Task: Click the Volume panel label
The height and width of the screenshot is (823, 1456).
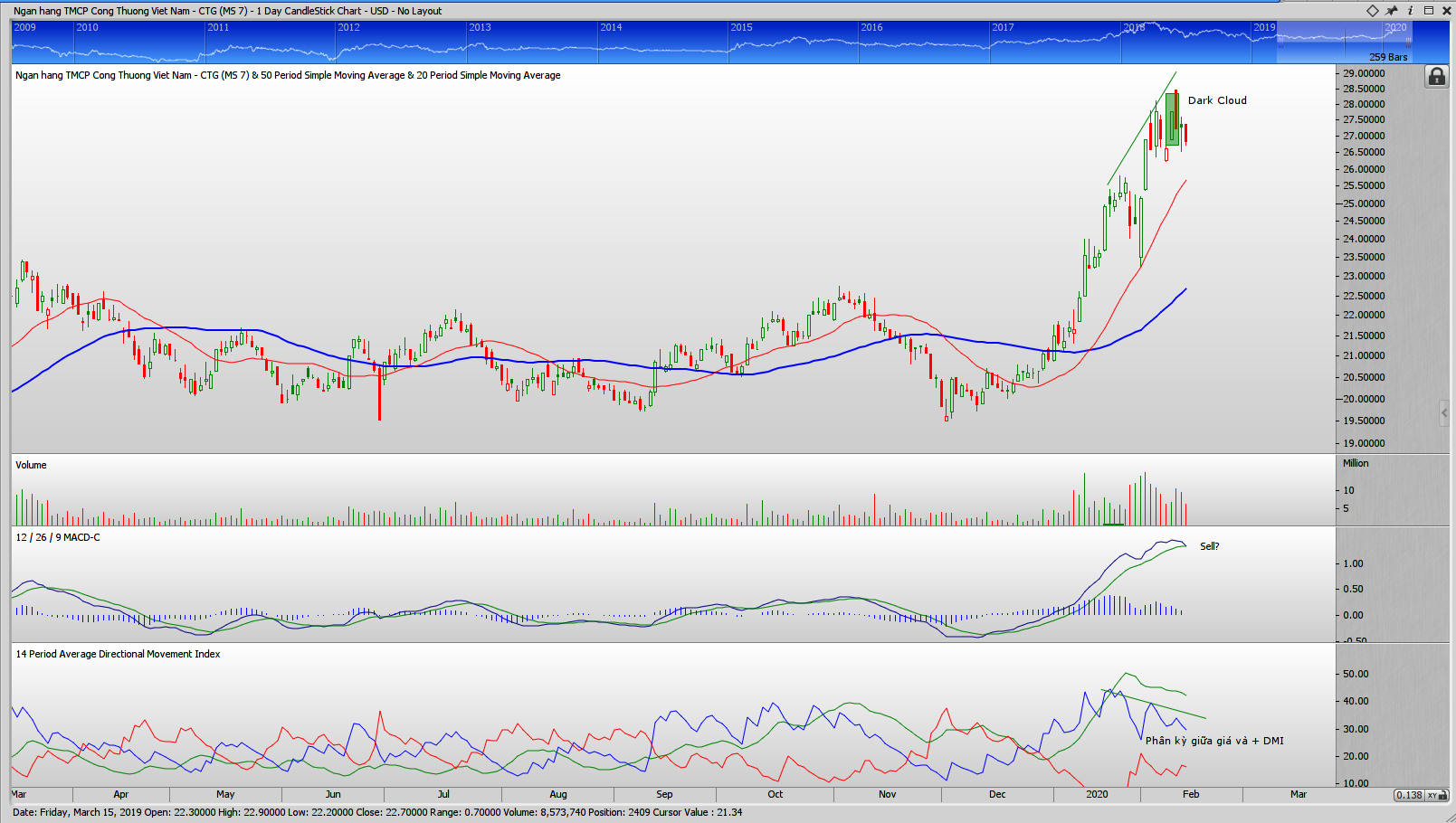Action: coord(31,465)
